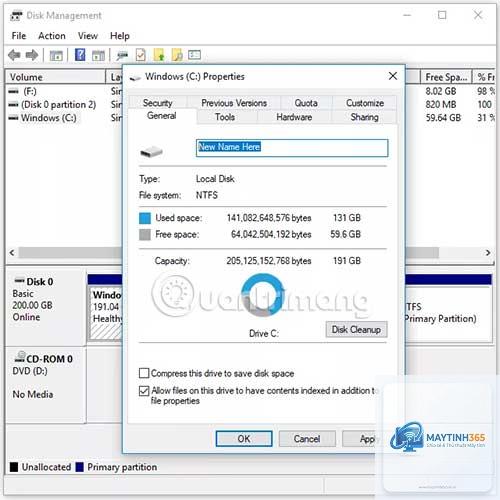Click the drive usage donut chart
500x500 pixels.
263,295
